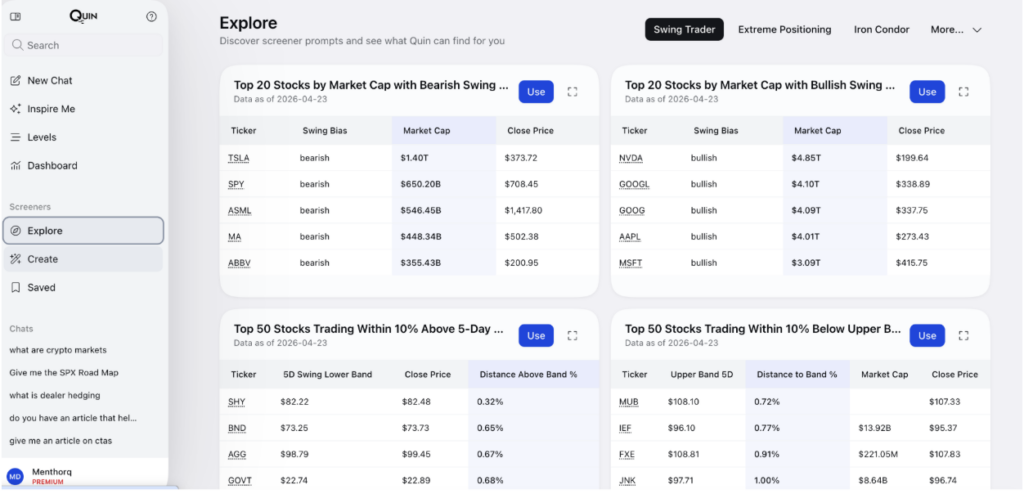
Task: Click the FXE ticker
Action: tap(627, 454)
